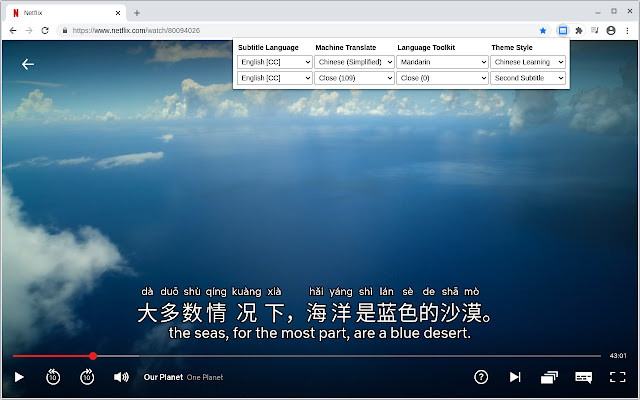The height and width of the screenshot is (400, 640).
Task: Click the Netflix URL address bar
Action: pos(300,31)
